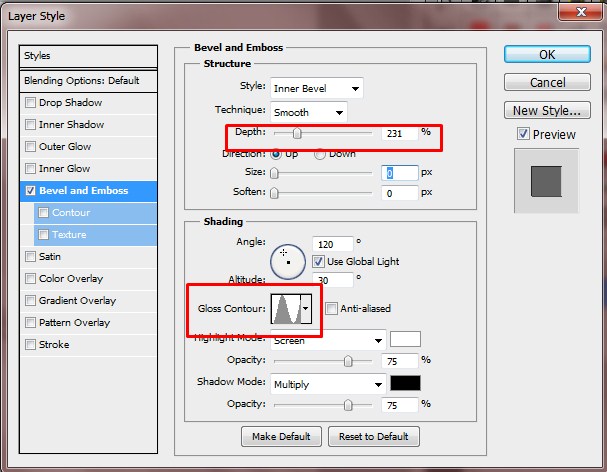Open the white highlight color swatch

point(405,339)
